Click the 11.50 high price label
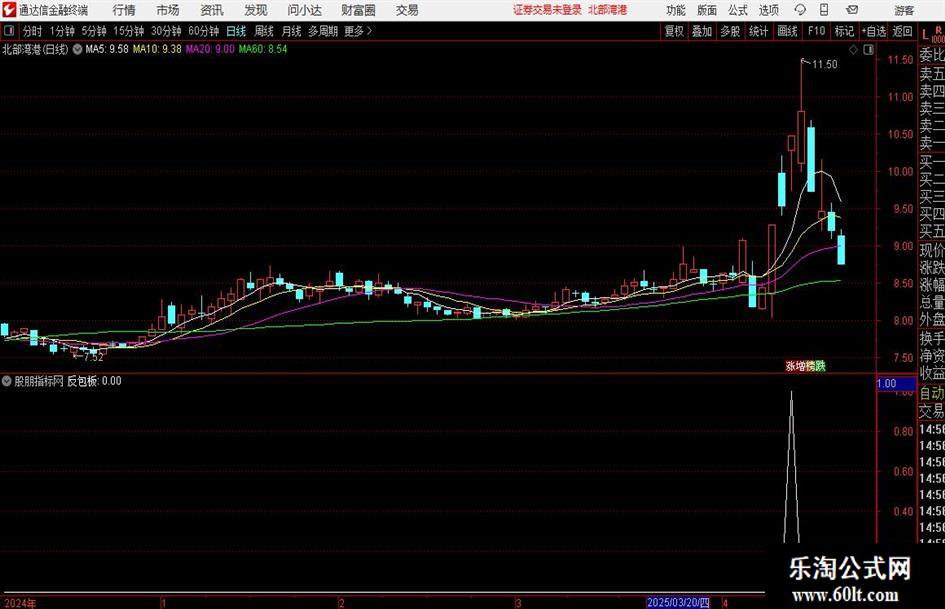Viewport: 945px width, 609px height. 824,65
